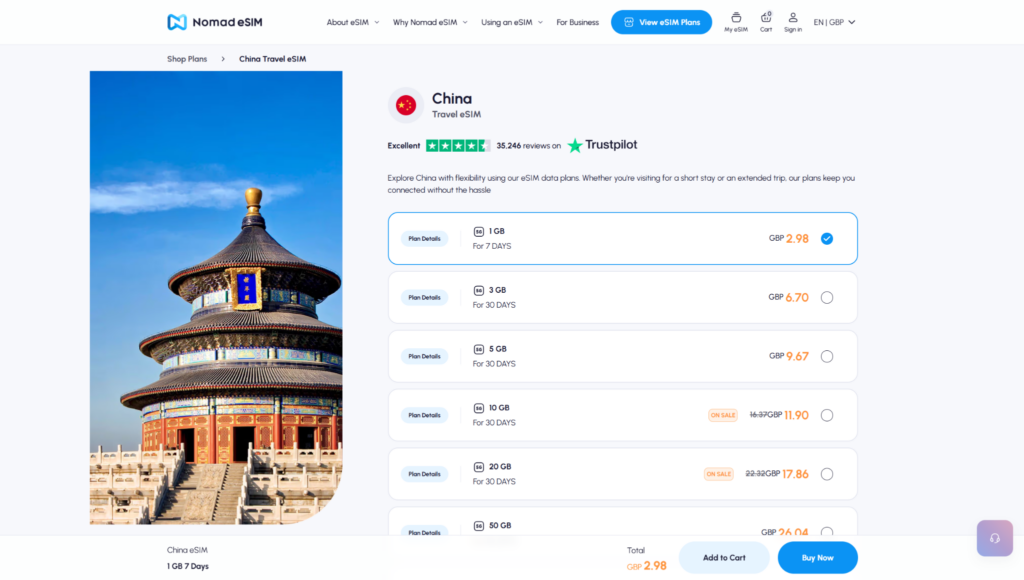The width and height of the screenshot is (1024, 580).
Task: Open the Cart icon
Action: coord(766,22)
